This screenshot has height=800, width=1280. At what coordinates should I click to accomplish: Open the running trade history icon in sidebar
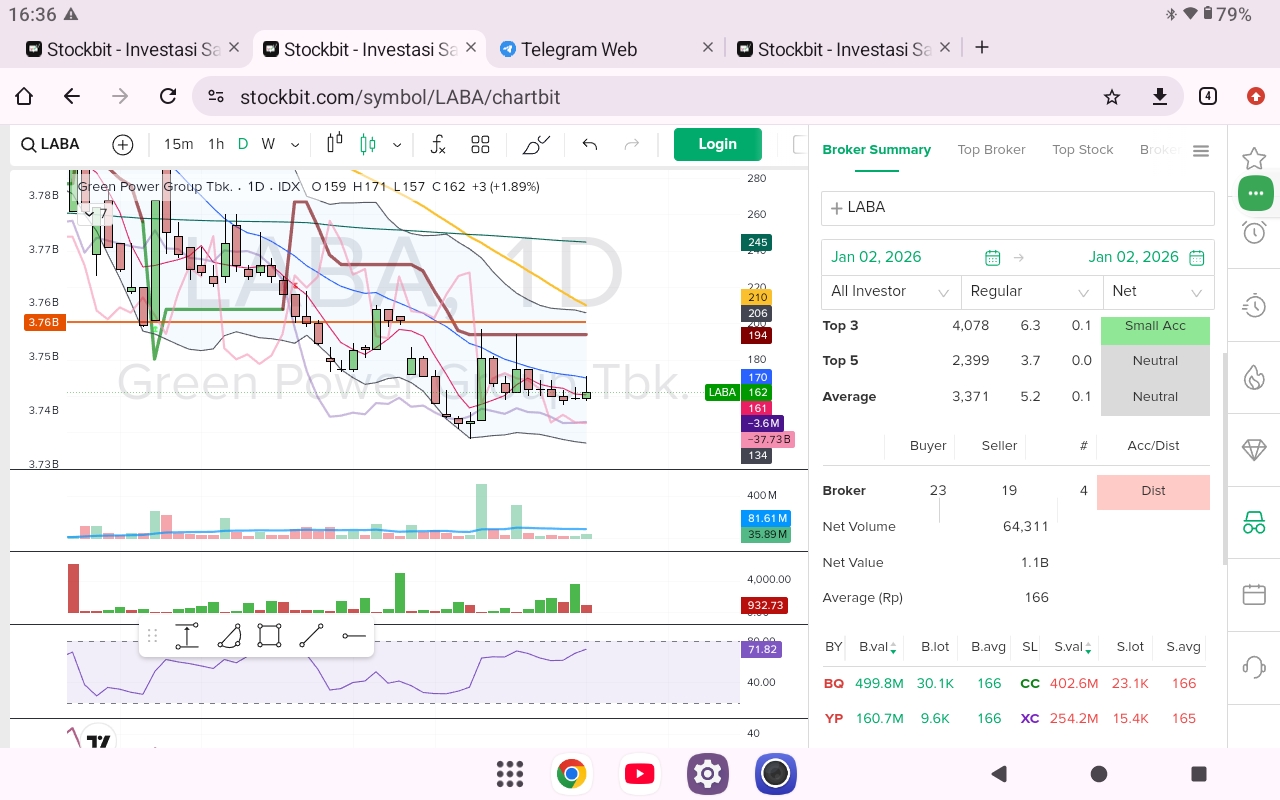pyautogui.click(x=1254, y=305)
